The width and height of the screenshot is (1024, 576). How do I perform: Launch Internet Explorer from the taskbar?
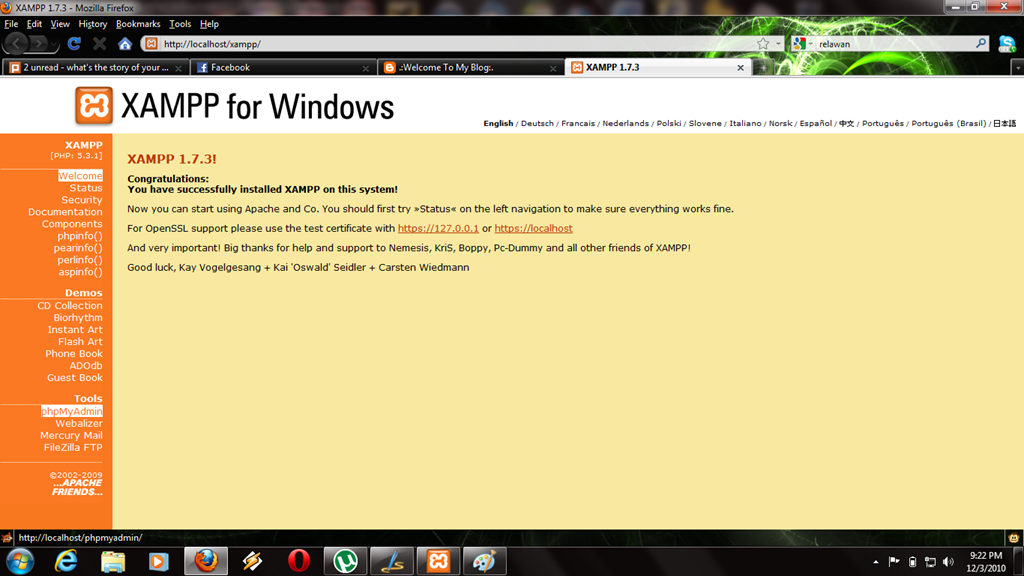pos(66,562)
